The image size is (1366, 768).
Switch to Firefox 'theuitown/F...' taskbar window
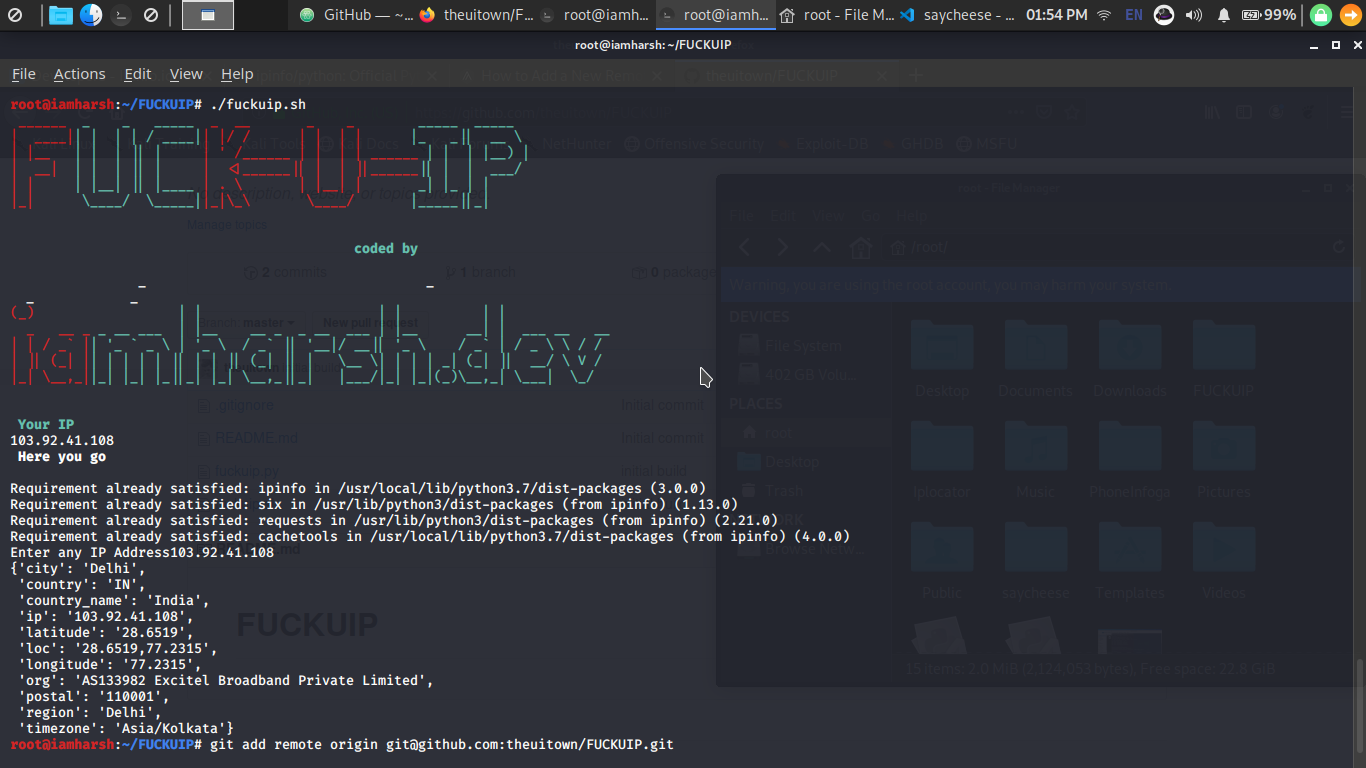[x=475, y=15]
